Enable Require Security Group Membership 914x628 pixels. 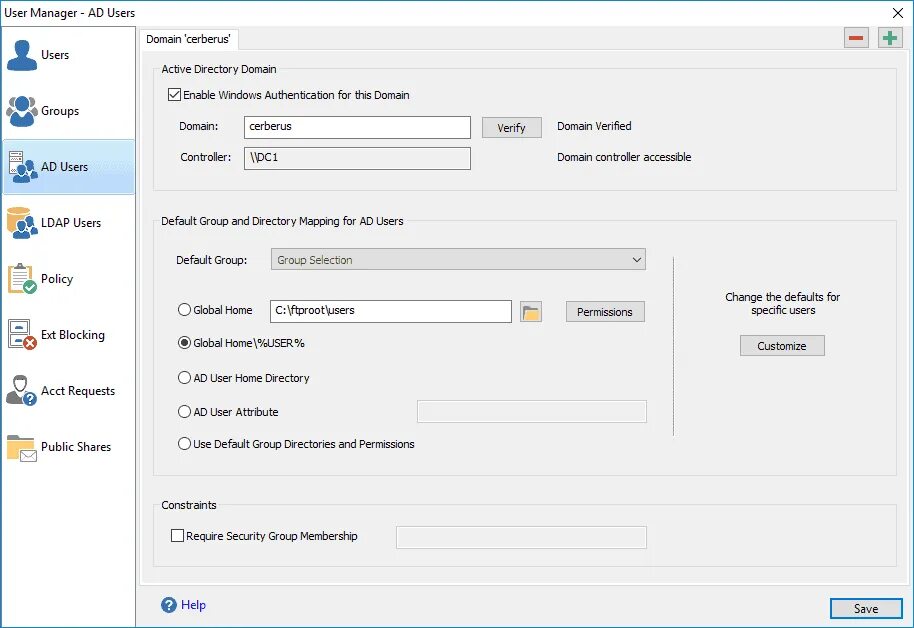coord(177,535)
